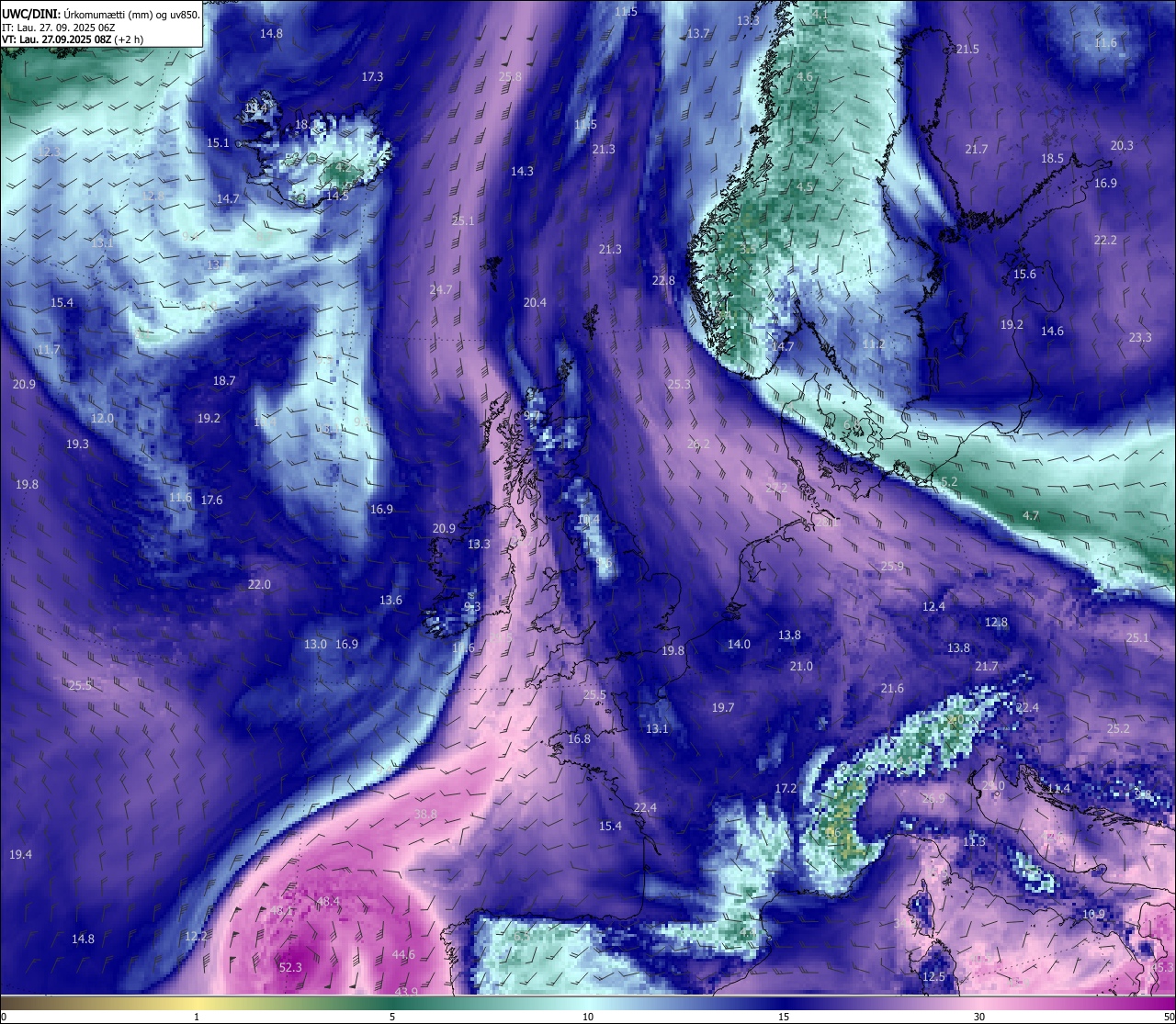Click the 22.0 value label

[x=259, y=584]
